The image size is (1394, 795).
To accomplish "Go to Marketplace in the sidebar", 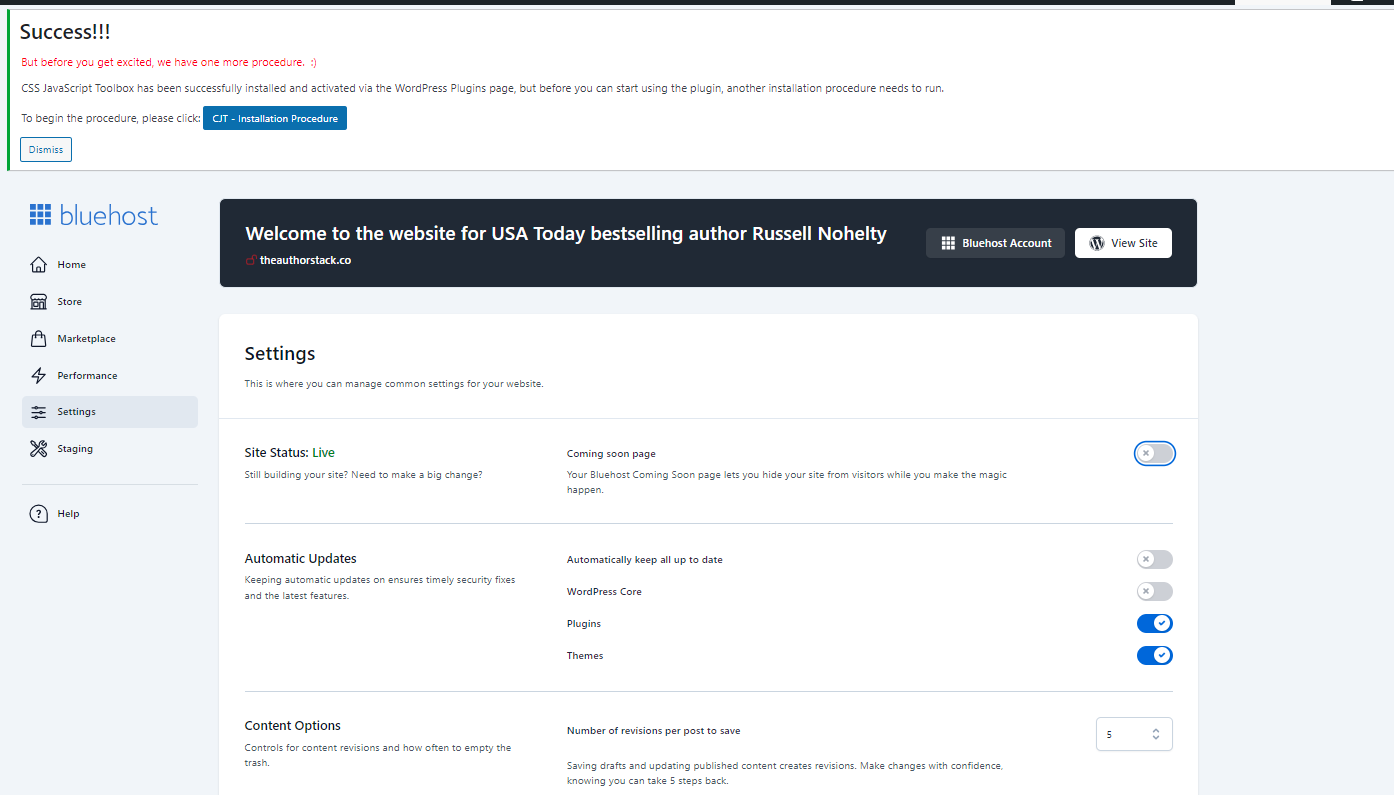I will coord(110,339).
